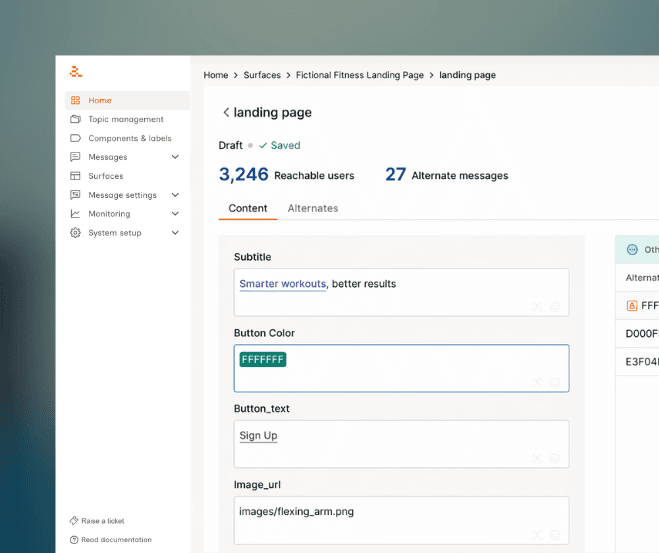The image size is (659, 553).
Task: Click the Subtitle field emoji icon
Action: [555, 307]
